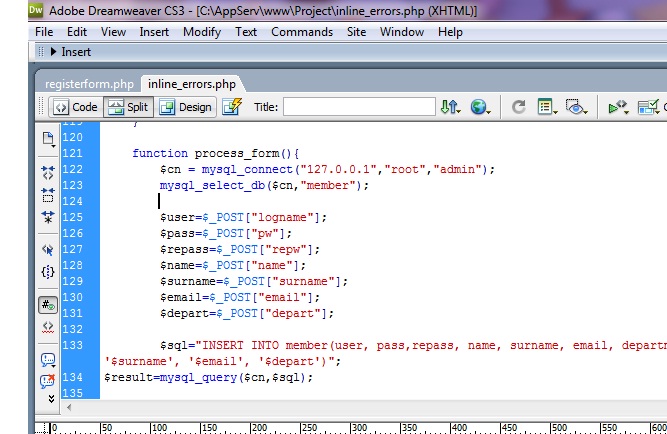Click the horizontal scrollbar left arrow

(69, 408)
